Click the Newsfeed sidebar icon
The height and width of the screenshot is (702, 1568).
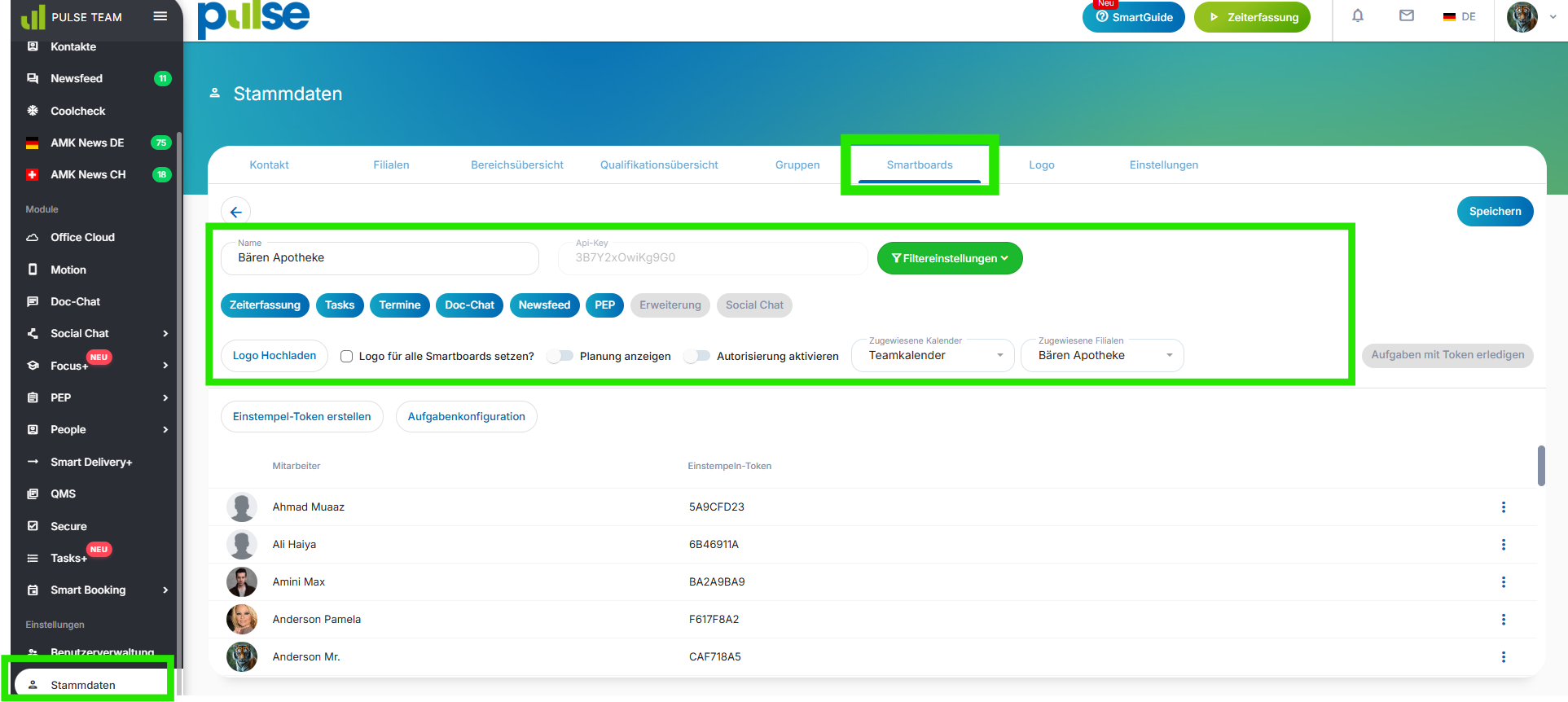[33, 78]
